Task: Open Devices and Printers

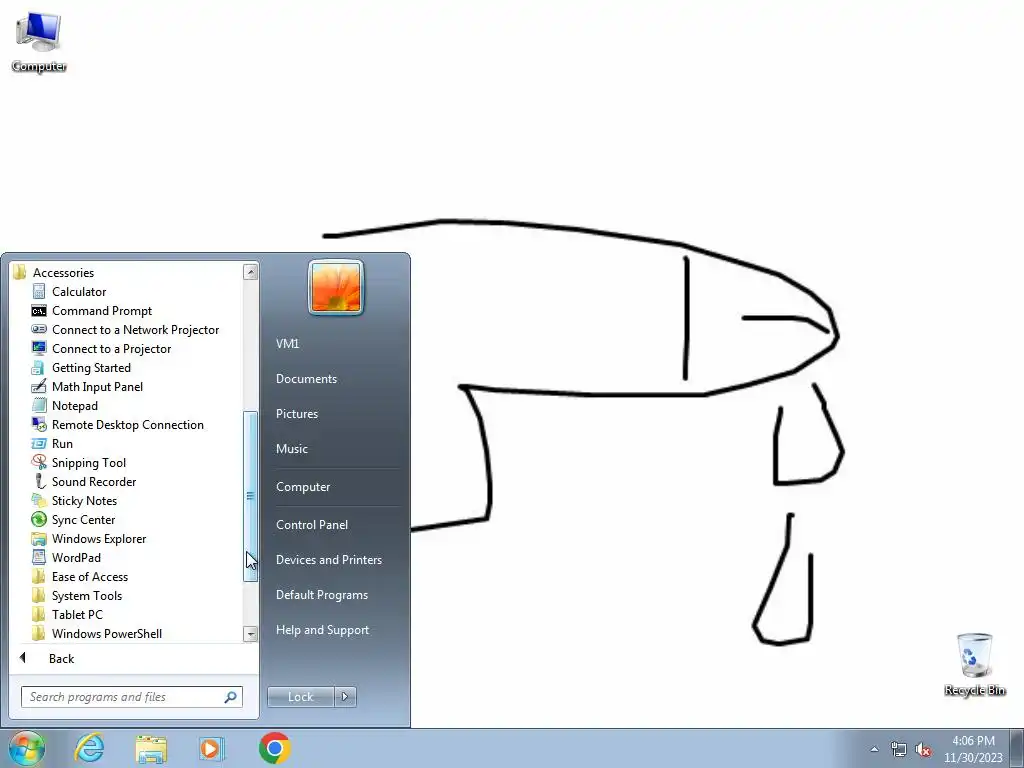Action: click(x=328, y=560)
